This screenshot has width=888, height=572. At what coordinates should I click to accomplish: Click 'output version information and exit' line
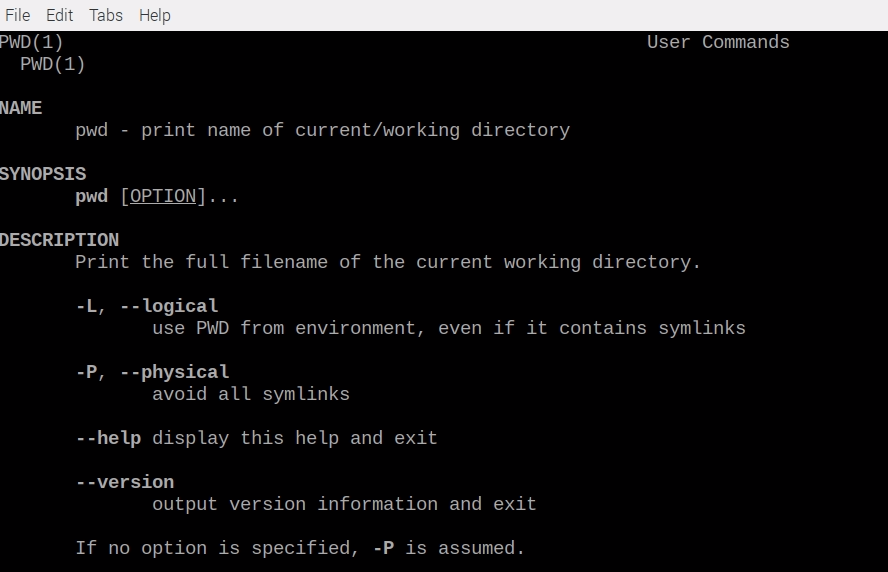pyautogui.click(x=344, y=504)
